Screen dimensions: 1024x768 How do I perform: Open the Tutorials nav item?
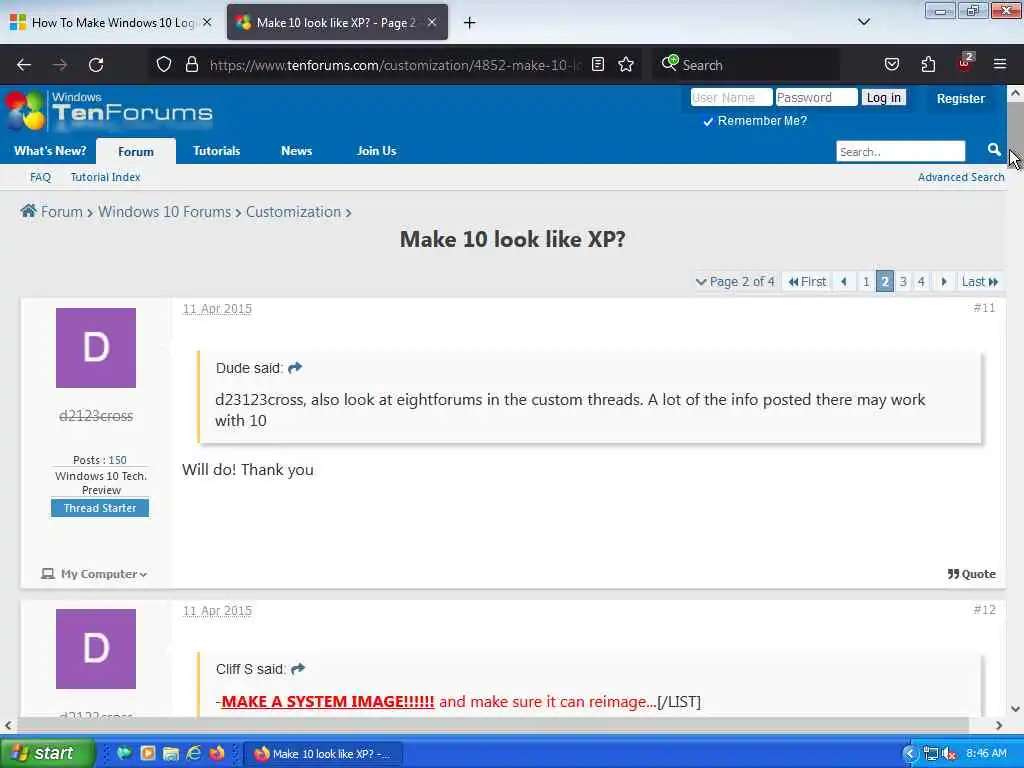coord(217,151)
